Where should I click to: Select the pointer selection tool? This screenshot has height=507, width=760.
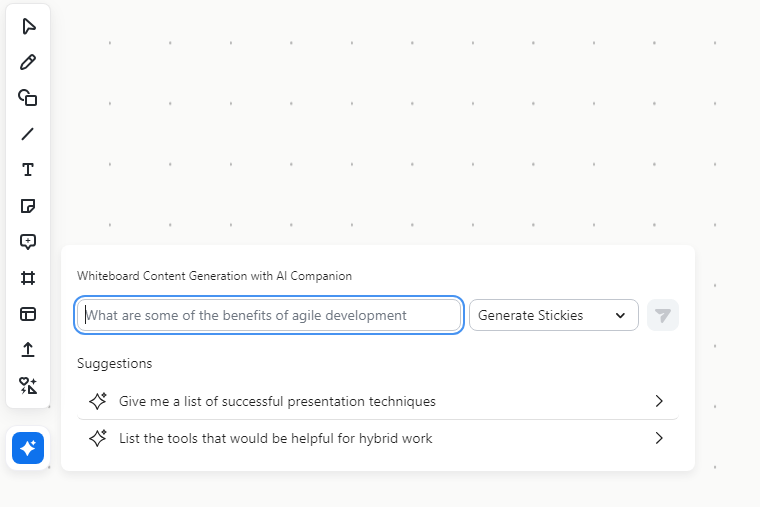[x=28, y=26]
